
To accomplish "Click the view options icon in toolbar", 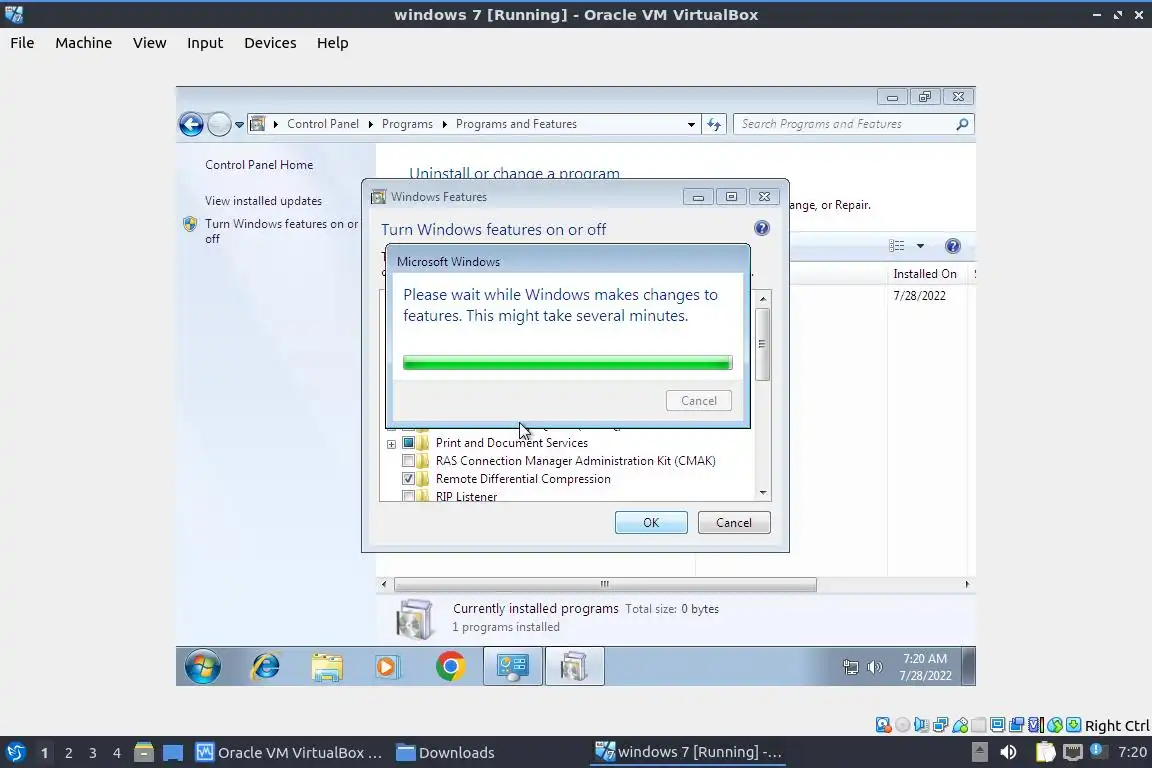I will tap(896, 245).
